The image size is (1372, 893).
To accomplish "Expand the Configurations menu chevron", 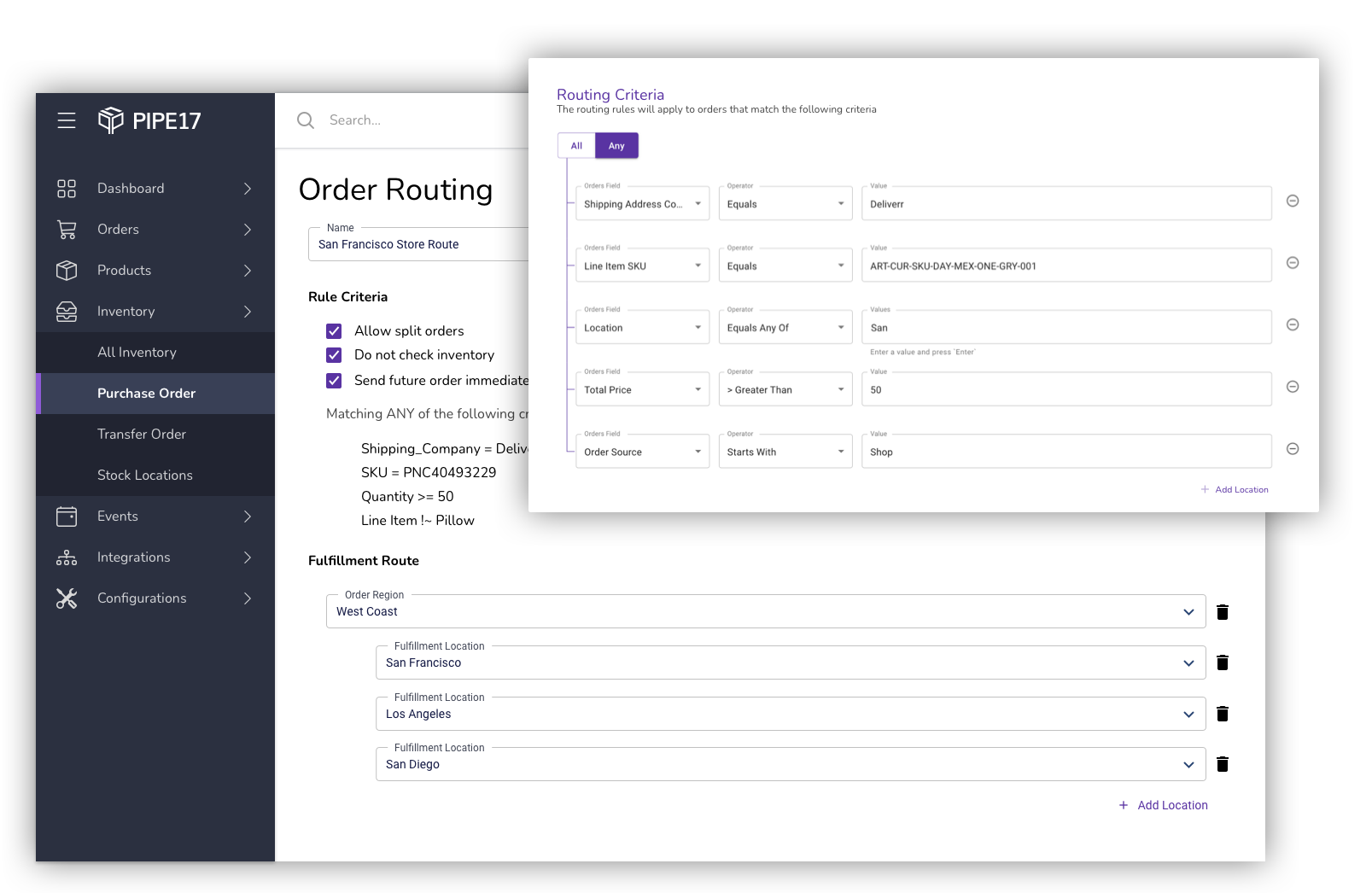I will point(248,598).
